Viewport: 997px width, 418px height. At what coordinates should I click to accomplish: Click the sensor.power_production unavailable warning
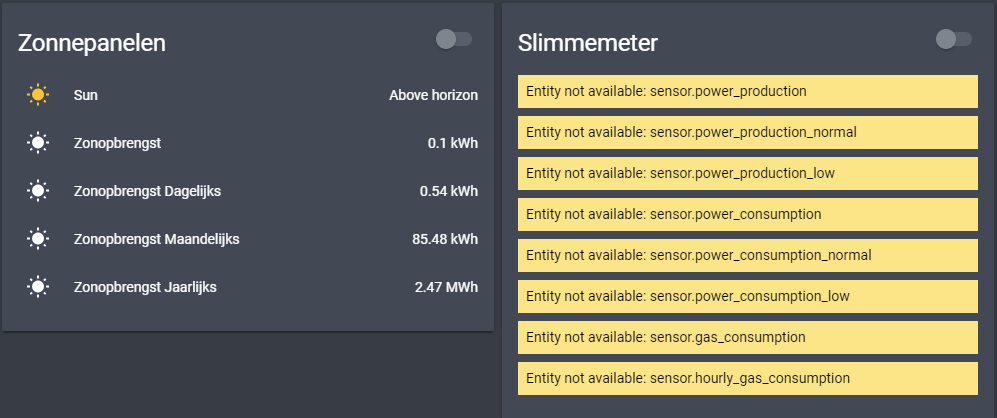pos(748,91)
